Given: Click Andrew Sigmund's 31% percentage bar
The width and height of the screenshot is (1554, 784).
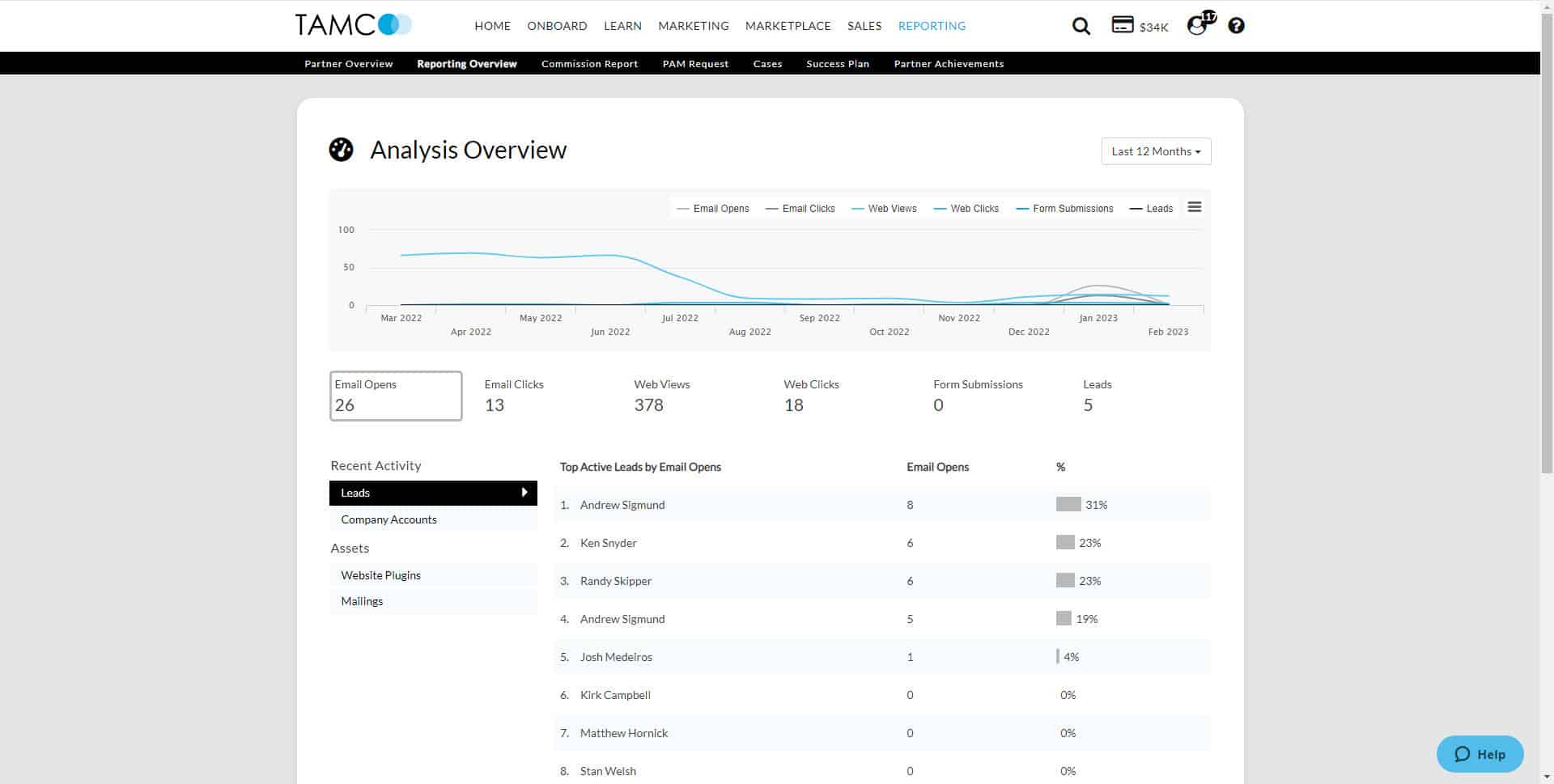Looking at the screenshot, I should pyautogui.click(x=1068, y=504).
